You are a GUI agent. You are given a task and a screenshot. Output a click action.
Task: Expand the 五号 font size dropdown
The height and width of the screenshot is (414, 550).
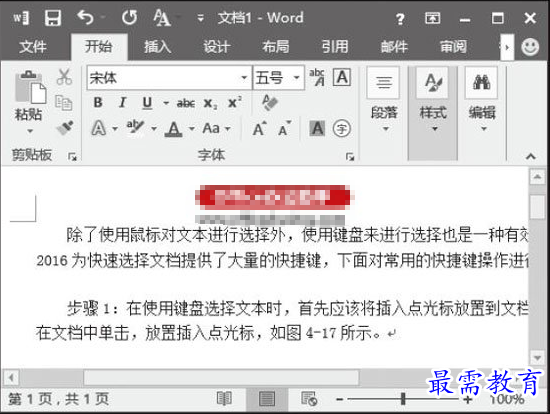point(296,78)
